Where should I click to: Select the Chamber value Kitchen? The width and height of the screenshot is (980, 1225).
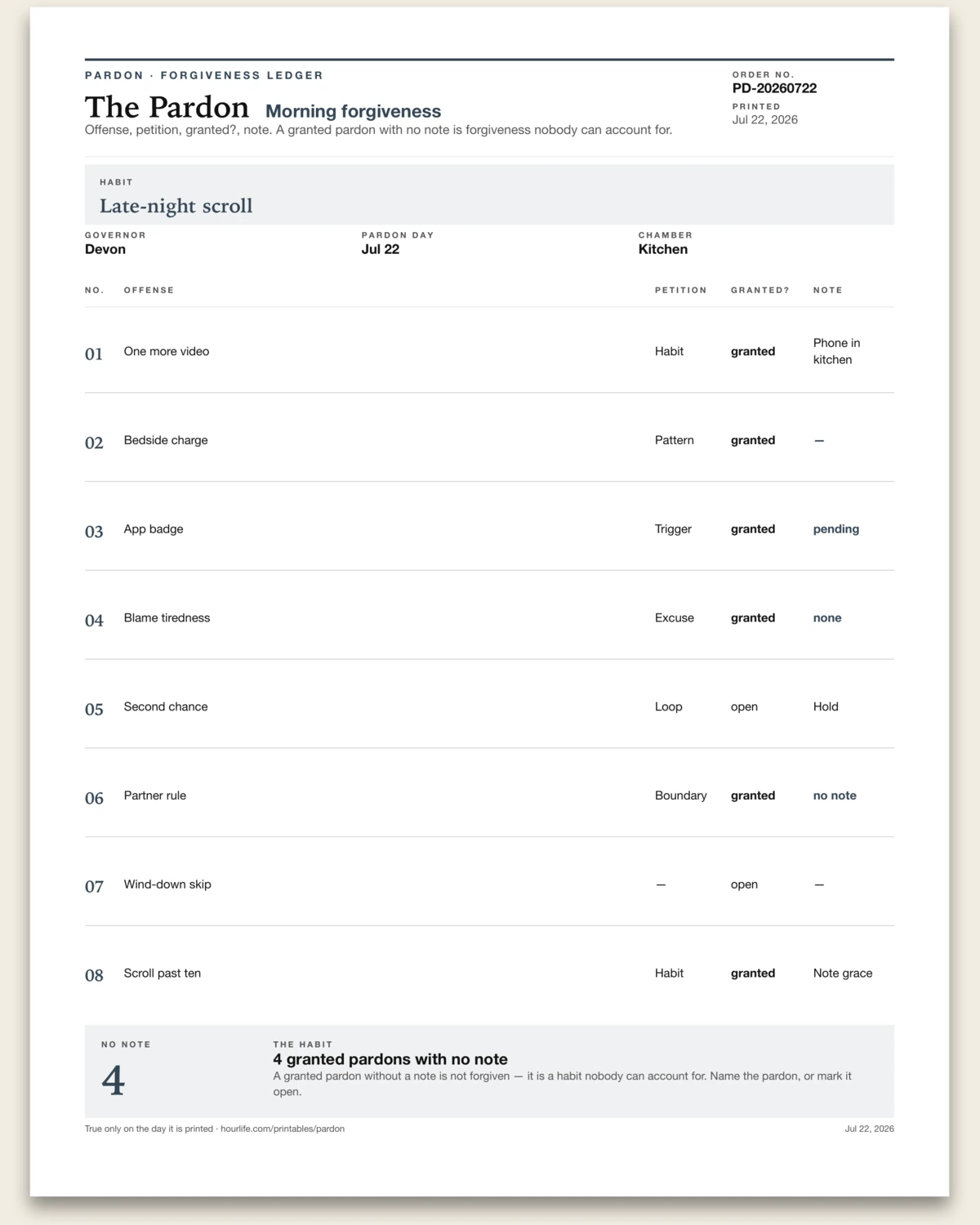(663, 249)
